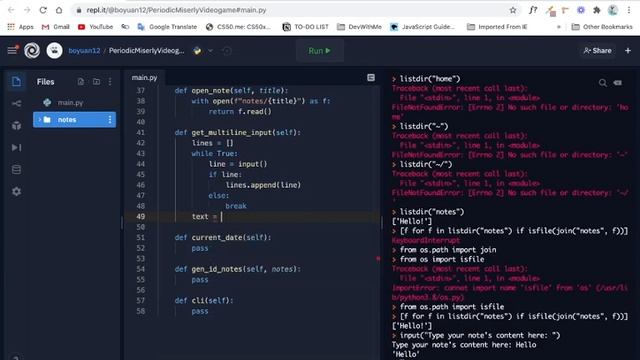Image resolution: width=640 pixels, height=360 pixels.
Task: Add a new file in Files panel
Action: click(81, 82)
